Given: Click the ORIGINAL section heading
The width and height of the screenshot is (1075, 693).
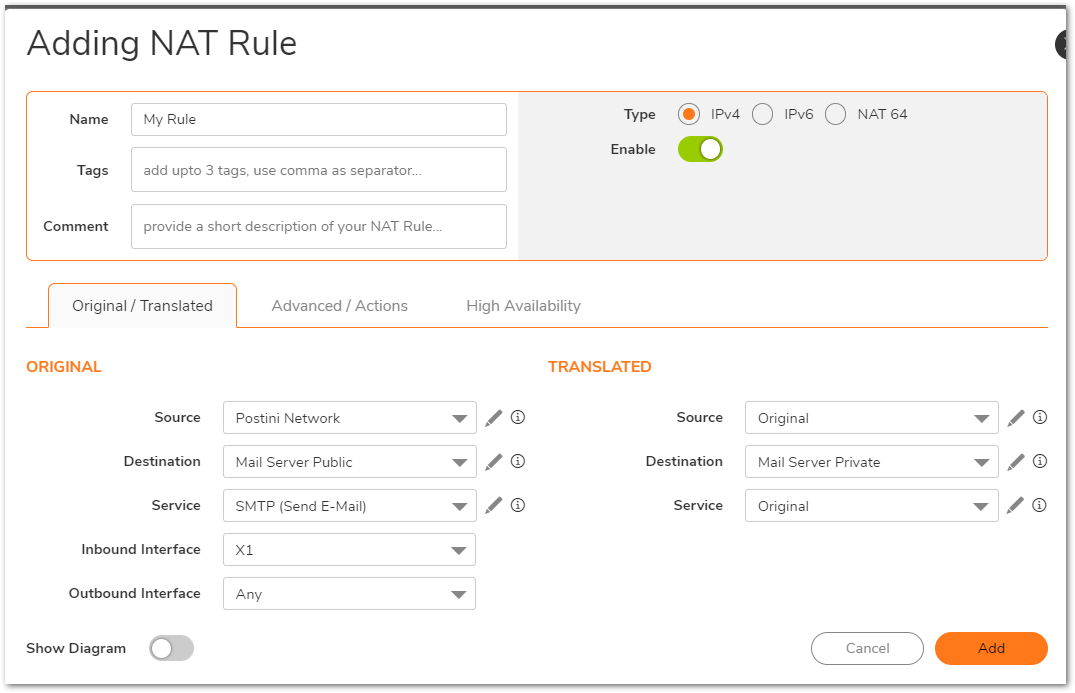Looking at the screenshot, I should point(64,367).
